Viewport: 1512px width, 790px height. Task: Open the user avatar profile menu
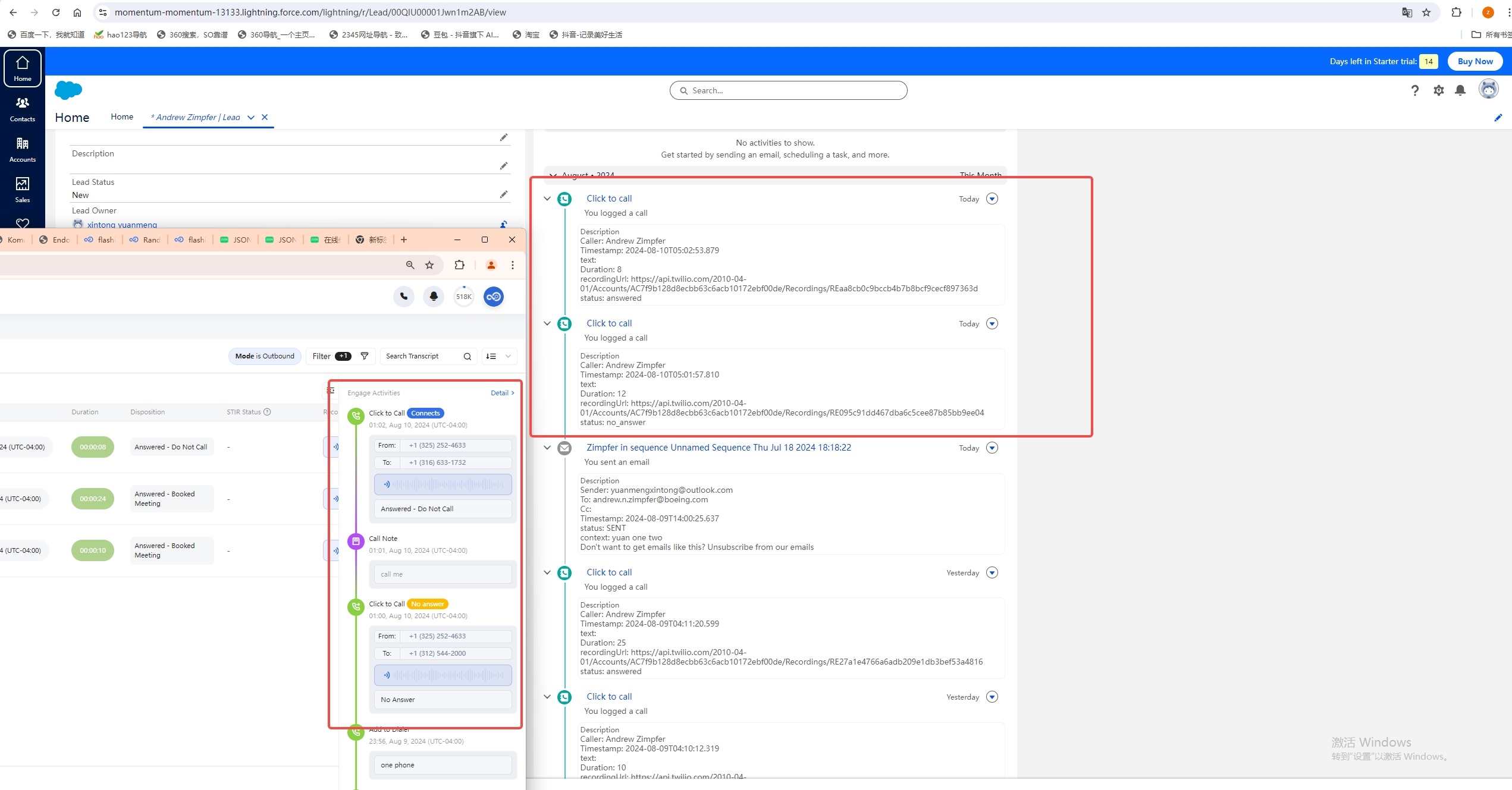[x=1489, y=89]
